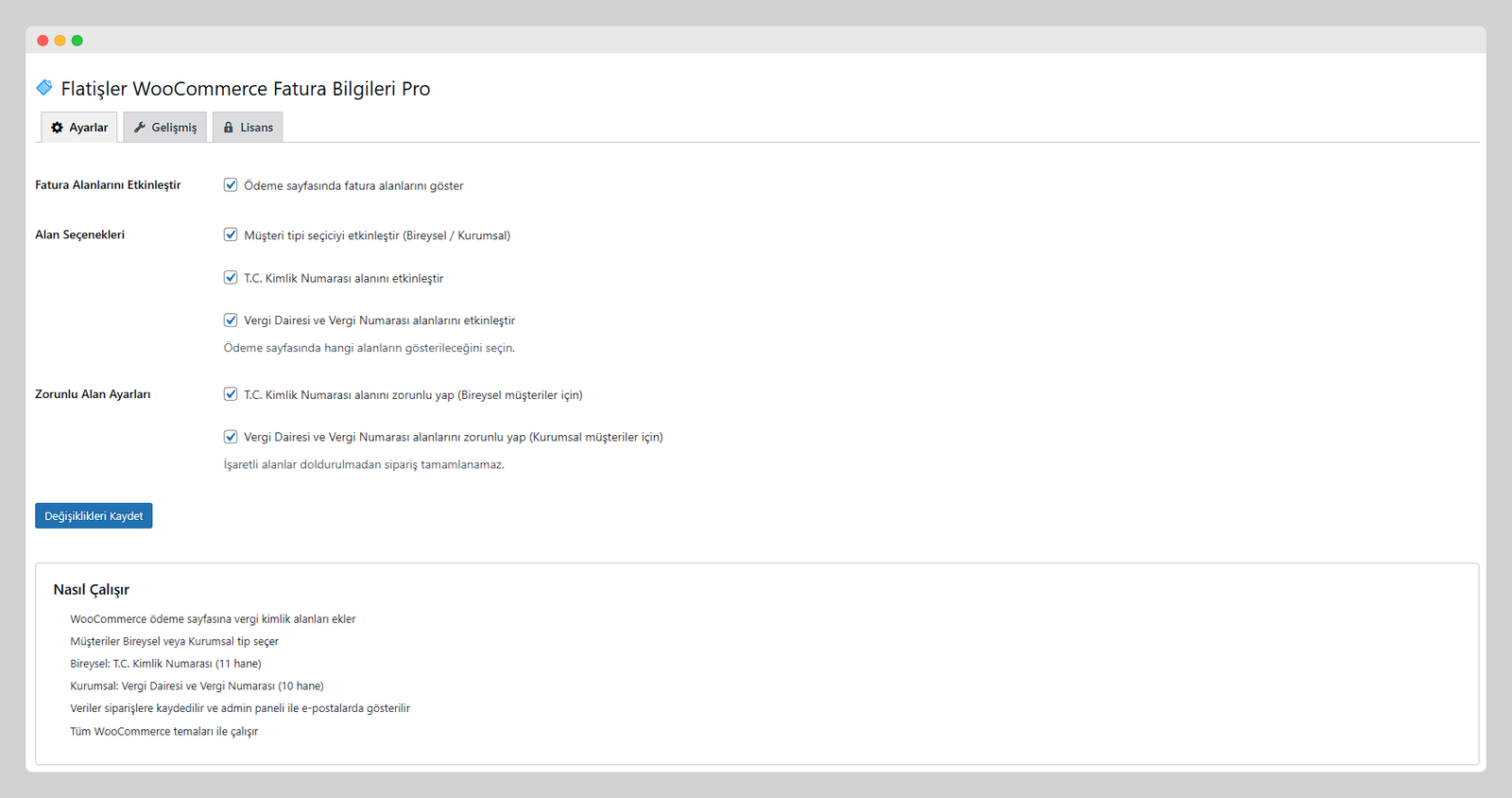Click the Flatişler plugin logo icon
Viewport: 1512px width, 798px height.
tap(44, 88)
